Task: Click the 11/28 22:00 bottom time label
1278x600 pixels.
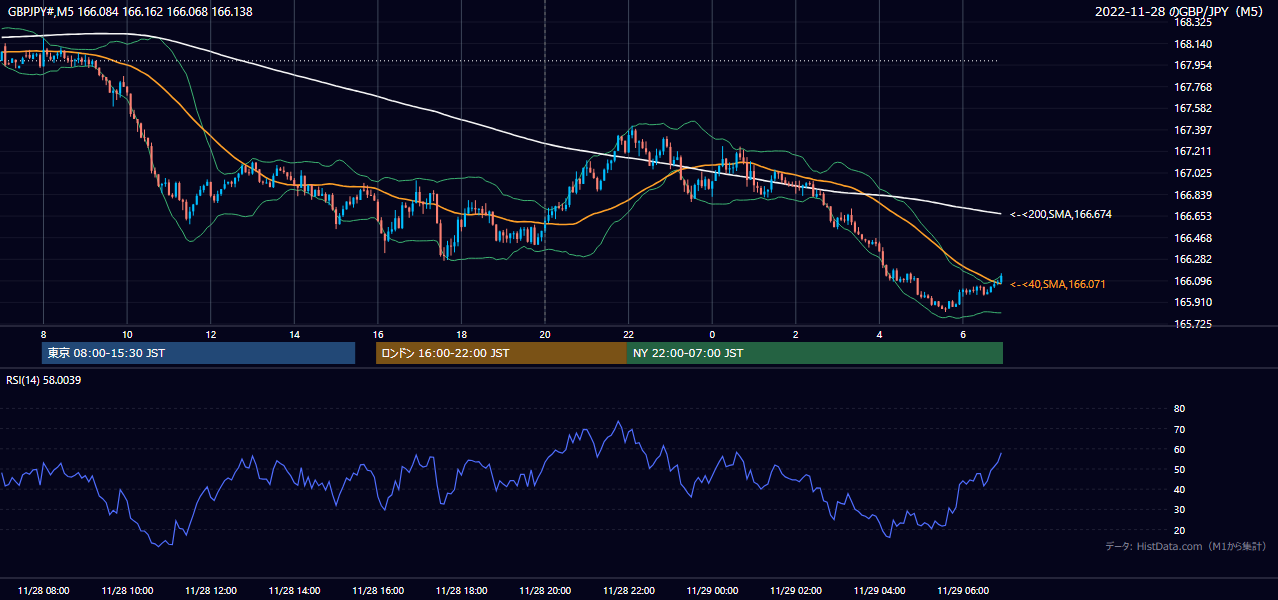Action: 628,591
